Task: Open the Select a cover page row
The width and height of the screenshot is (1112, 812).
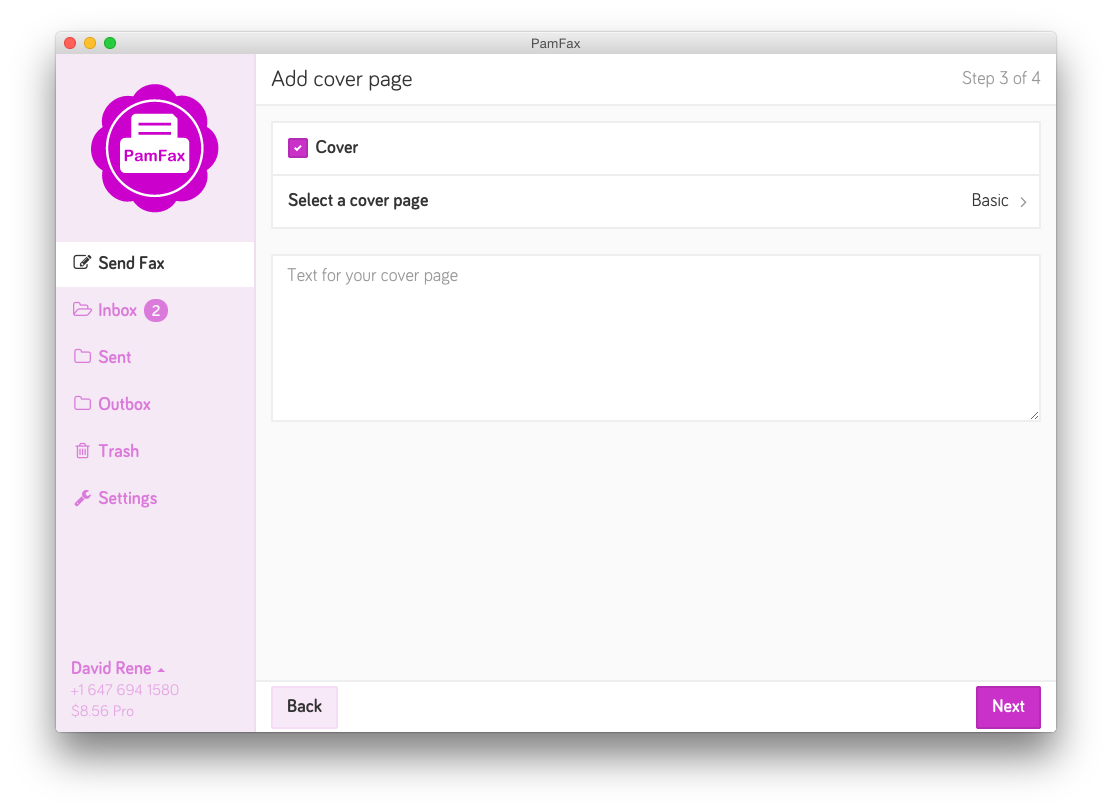Action: [656, 201]
